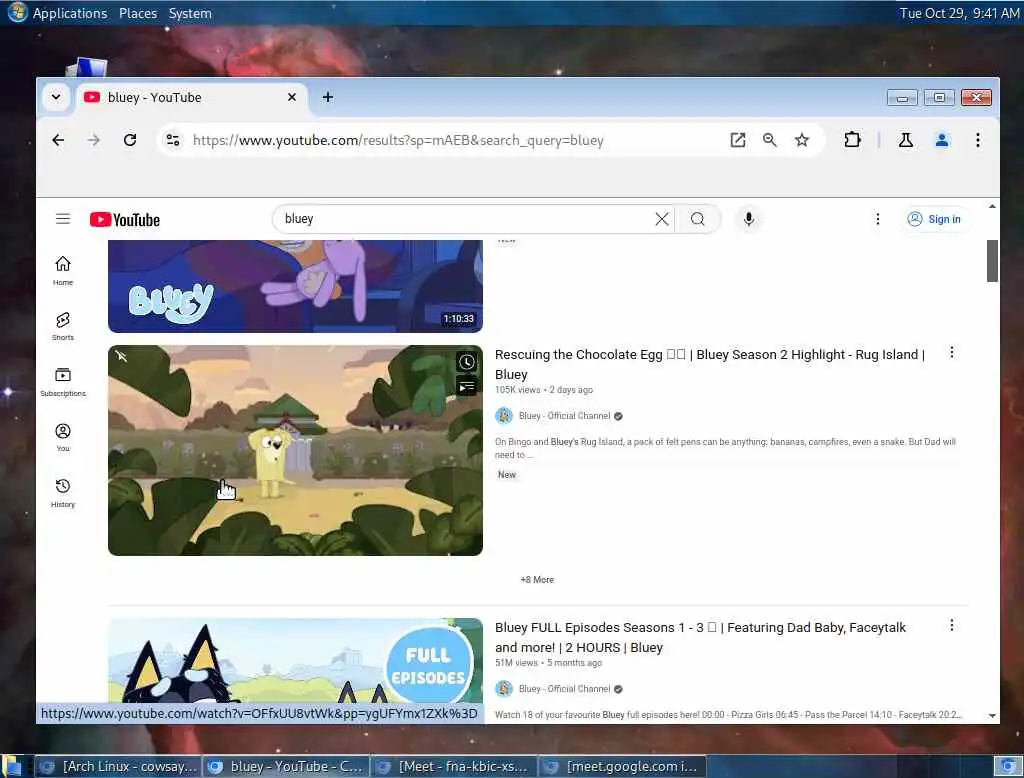
Task: Select the bluey - YouTube tab
Action: pyautogui.click(x=191, y=97)
